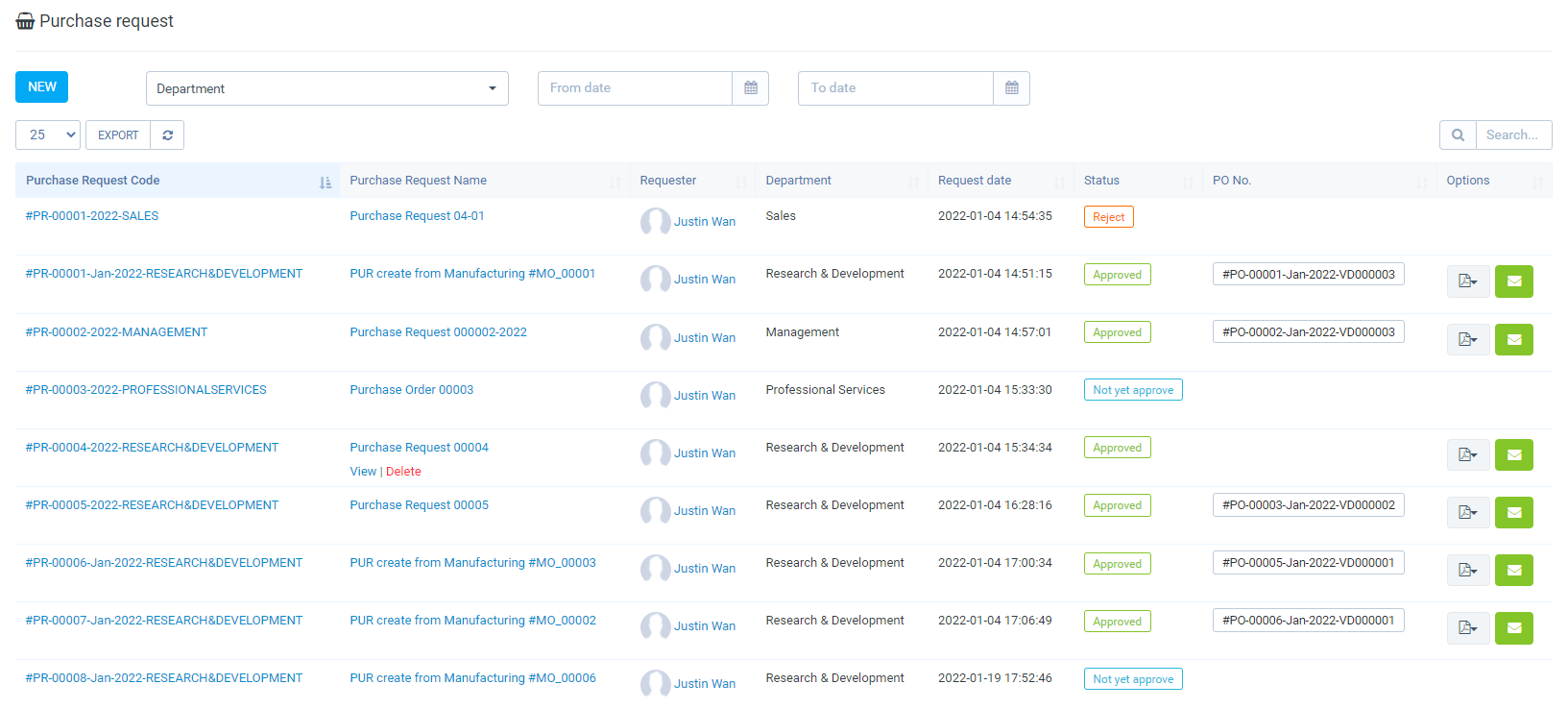Open PDF options for PR-00001-Jan-2022 request

[x=1467, y=281]
